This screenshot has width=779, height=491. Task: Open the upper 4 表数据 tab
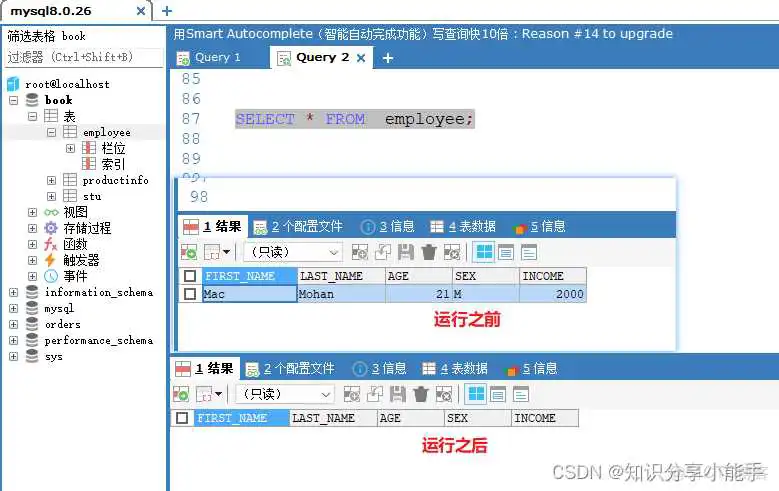[x=463, y=227]
